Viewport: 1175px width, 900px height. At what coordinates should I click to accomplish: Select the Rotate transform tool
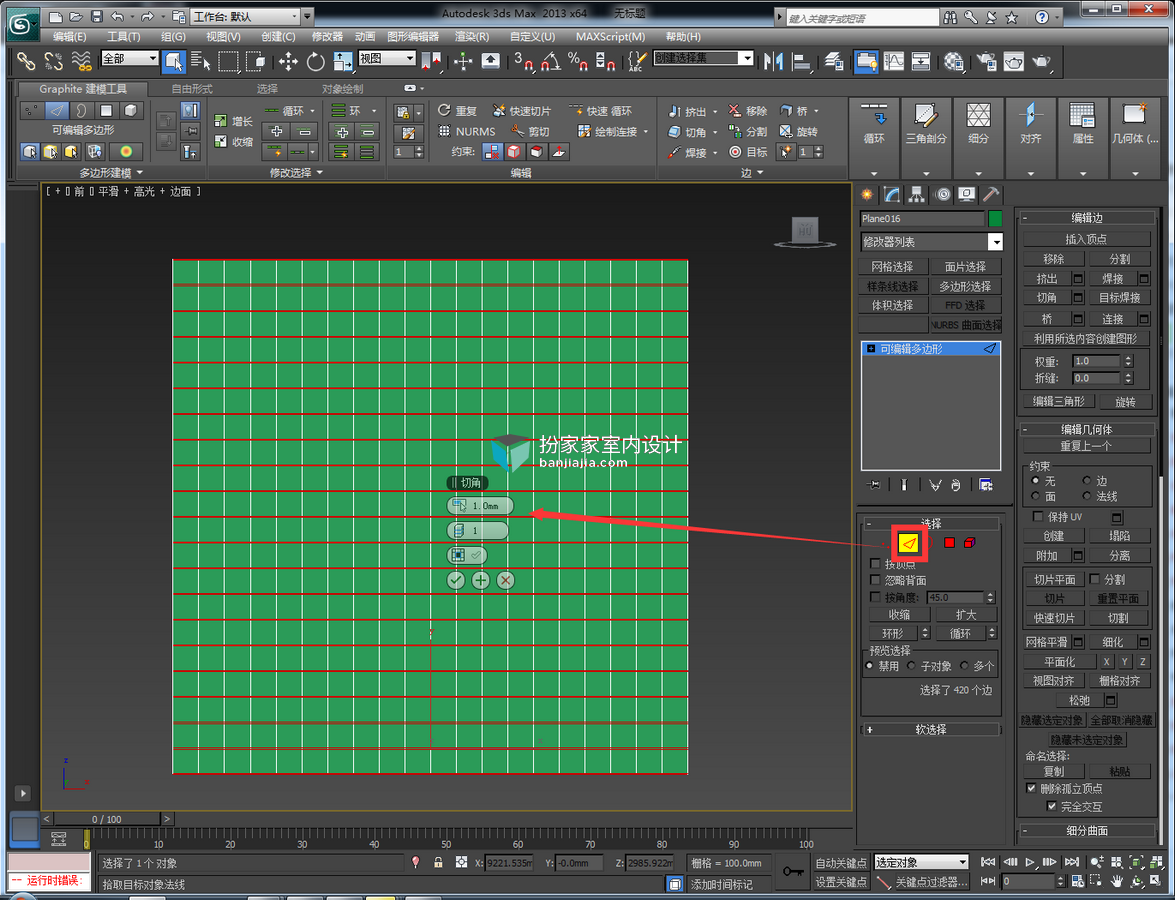tap(315, 61)
